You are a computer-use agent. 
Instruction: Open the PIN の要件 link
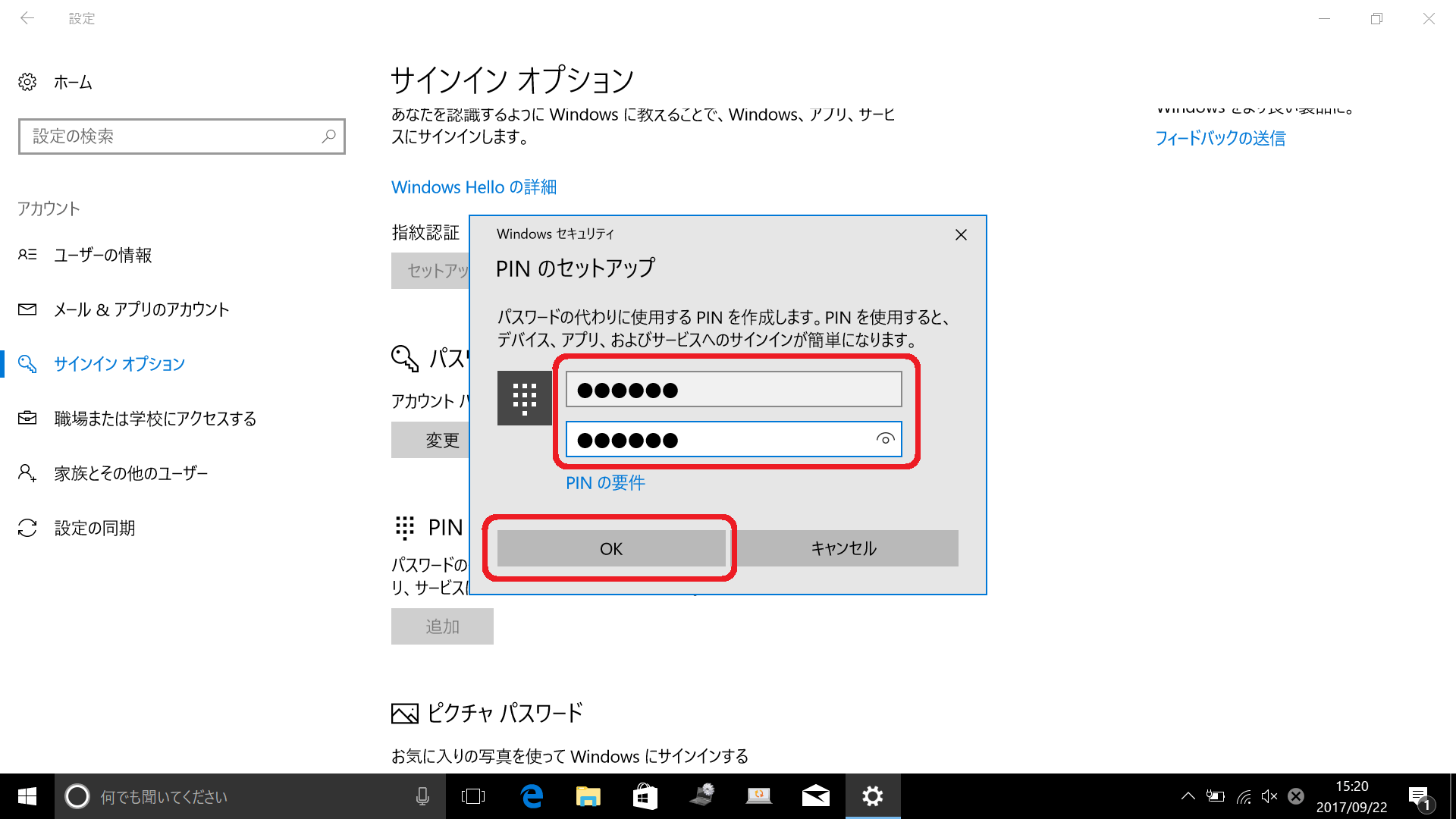[605, 483]
